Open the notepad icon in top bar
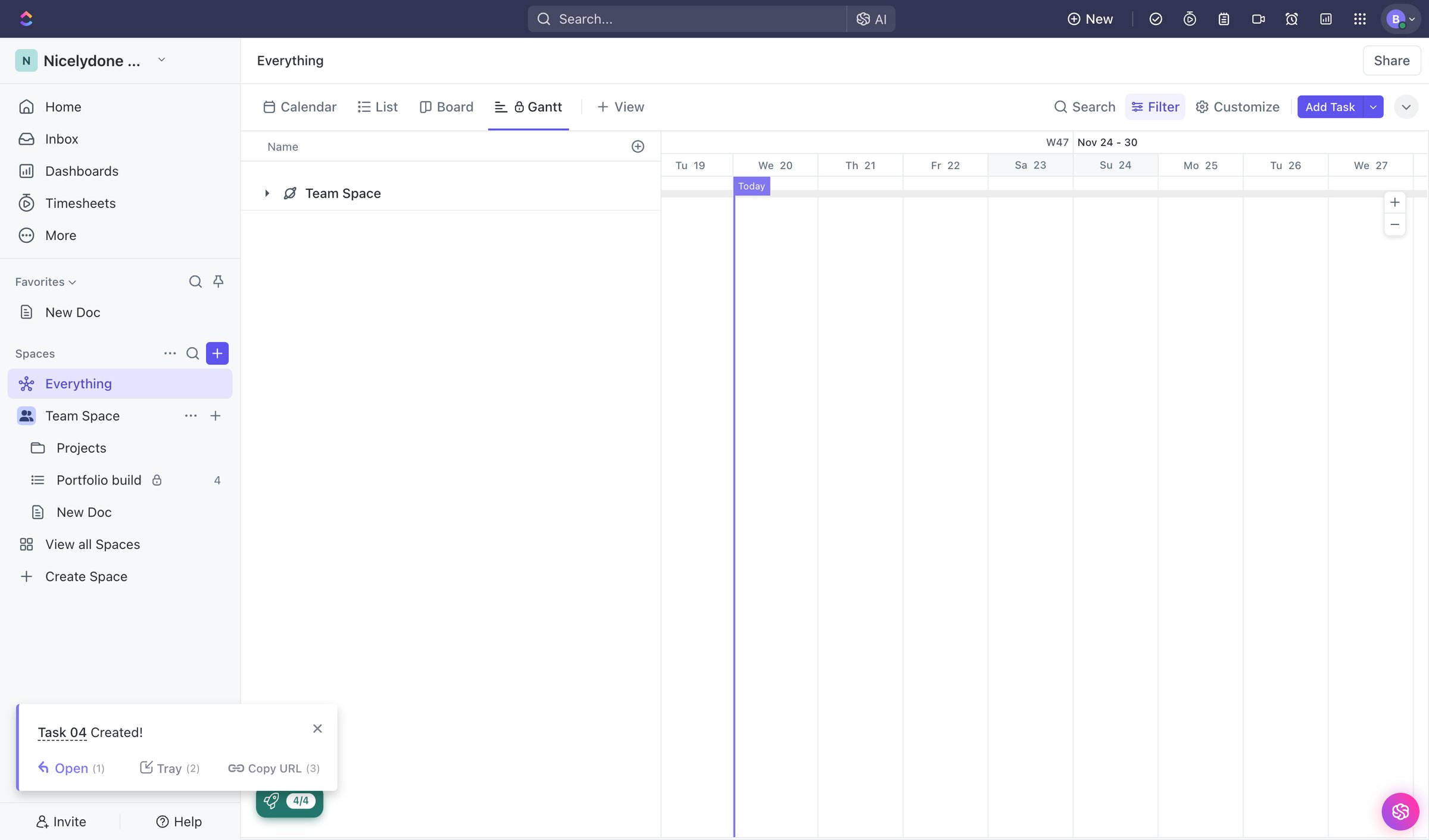 click(x=1224, y=19)
